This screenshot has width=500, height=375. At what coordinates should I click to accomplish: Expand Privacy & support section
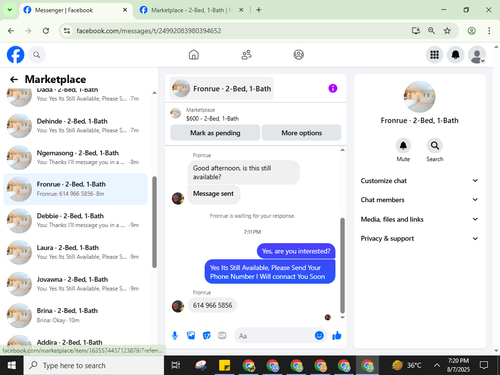[419, 238]
